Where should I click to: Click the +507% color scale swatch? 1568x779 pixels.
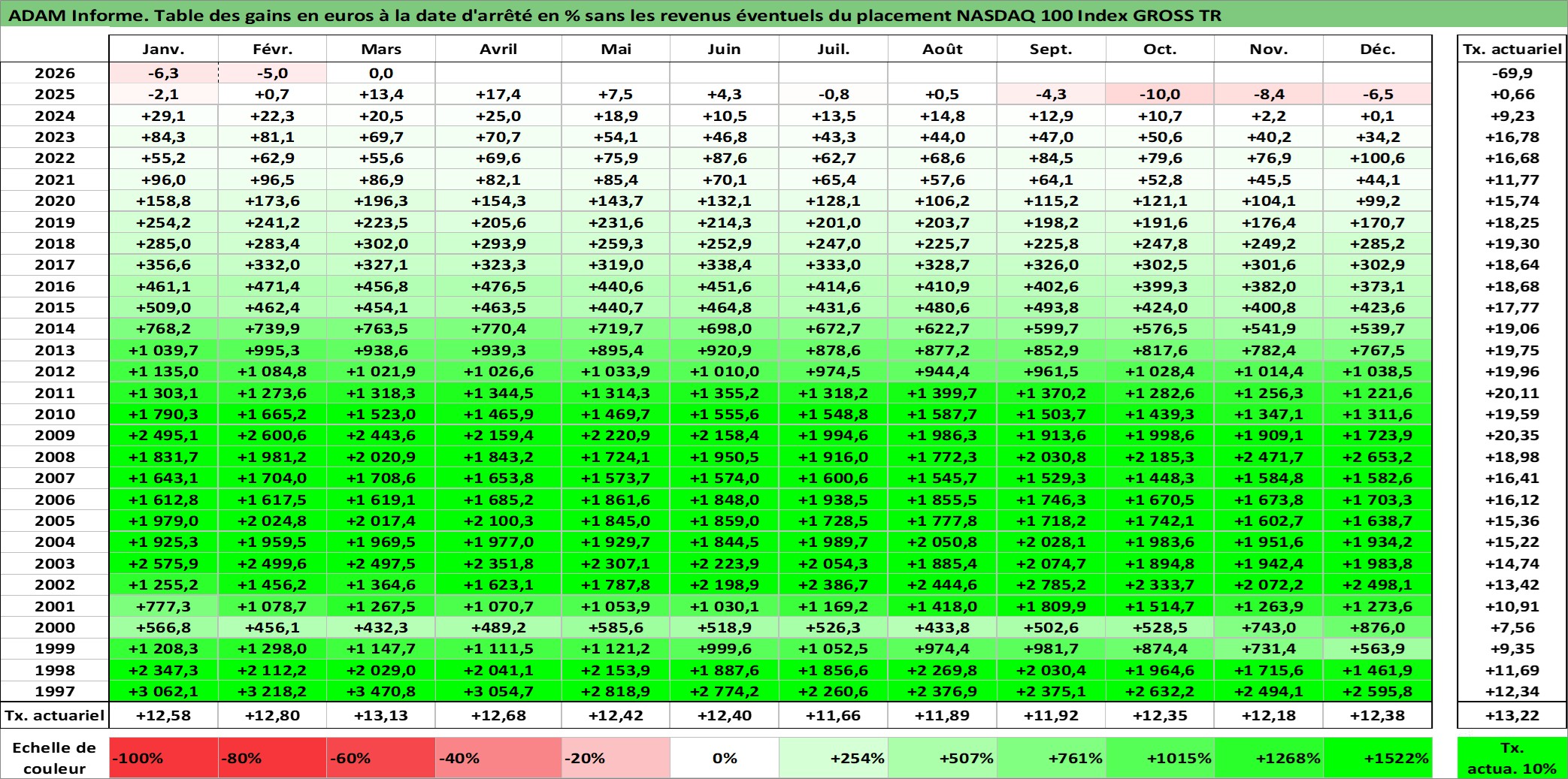pyautogui.click(x=943, y=758)
